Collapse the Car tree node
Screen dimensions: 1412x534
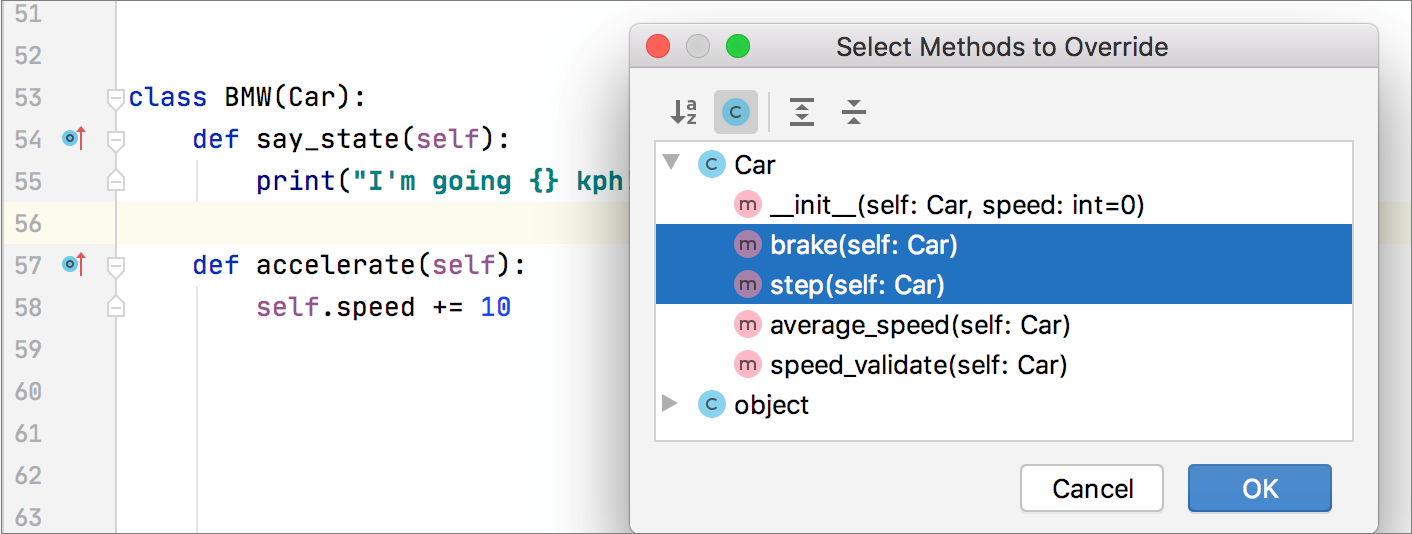(672, 162)
